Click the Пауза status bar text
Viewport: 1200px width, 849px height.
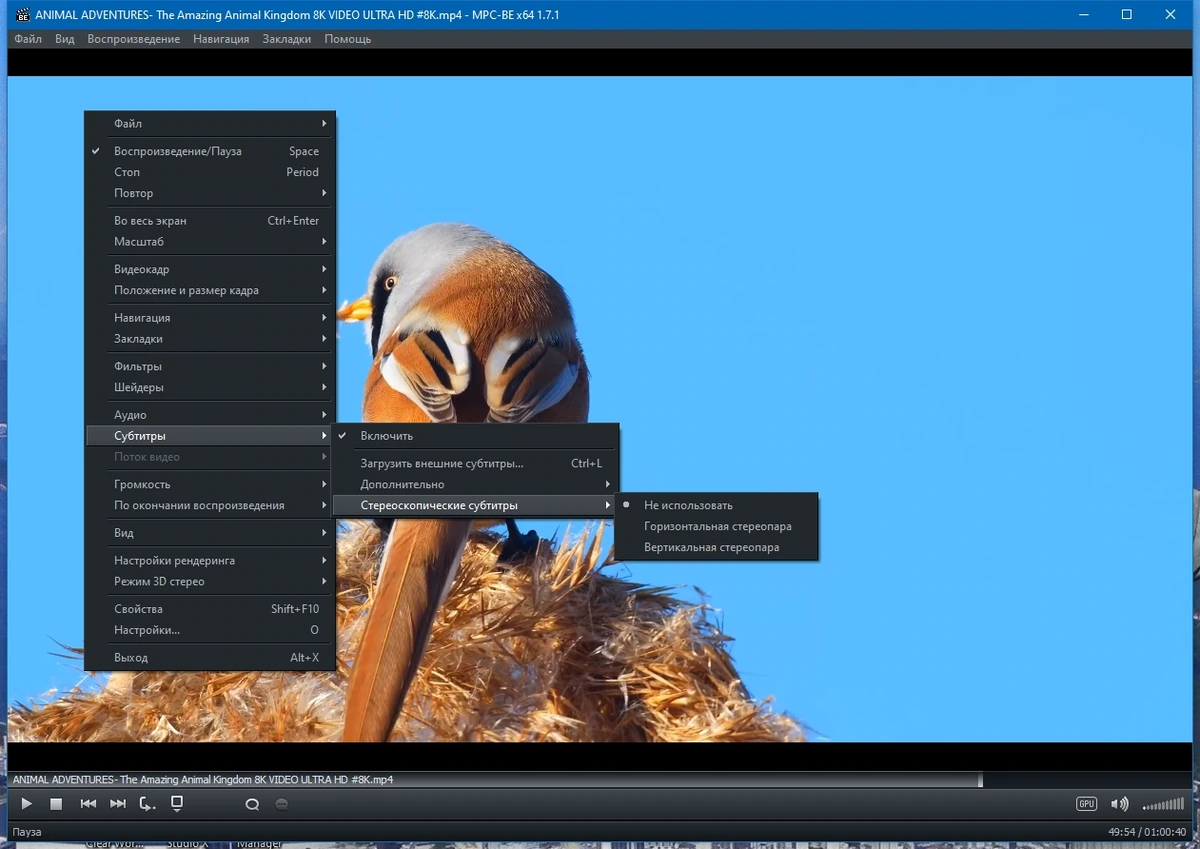coord(27,832)
